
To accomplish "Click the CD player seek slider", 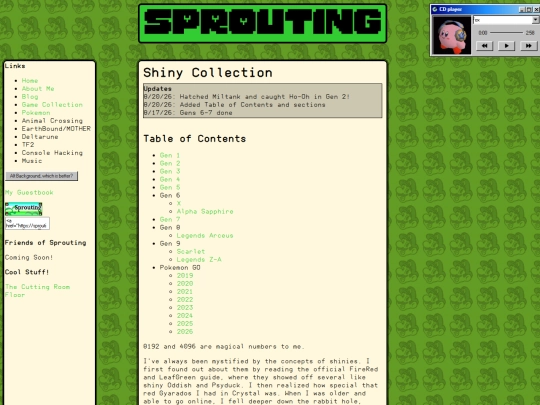I will pos(506,33).
